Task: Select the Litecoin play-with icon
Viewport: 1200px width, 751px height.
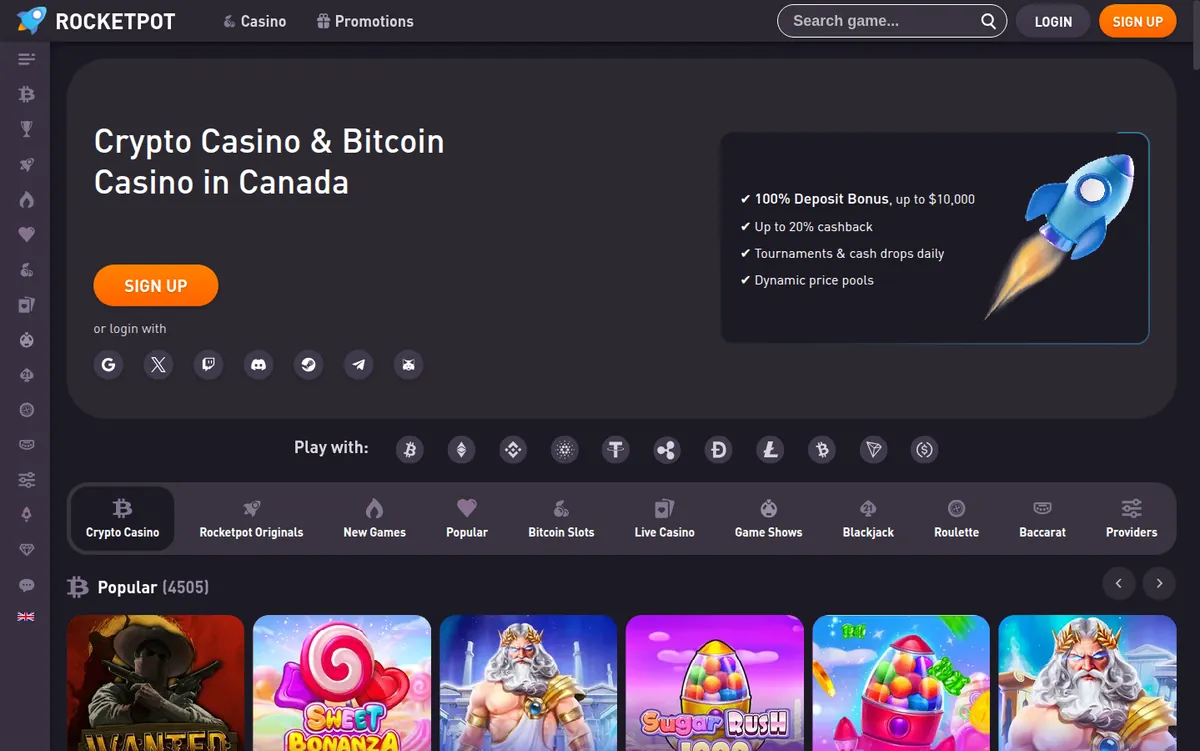Action: pos(770,450)
